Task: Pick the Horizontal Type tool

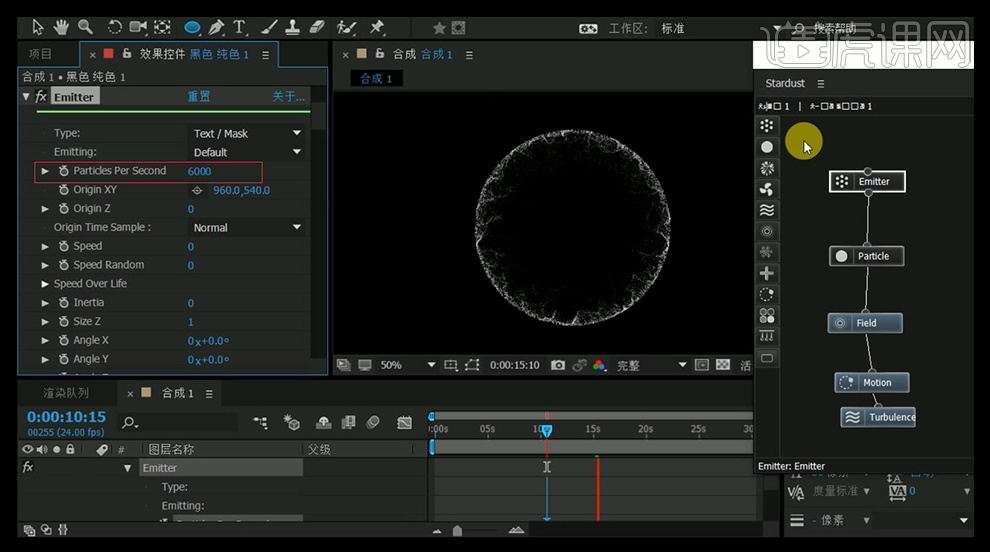Action: (240, 27)
